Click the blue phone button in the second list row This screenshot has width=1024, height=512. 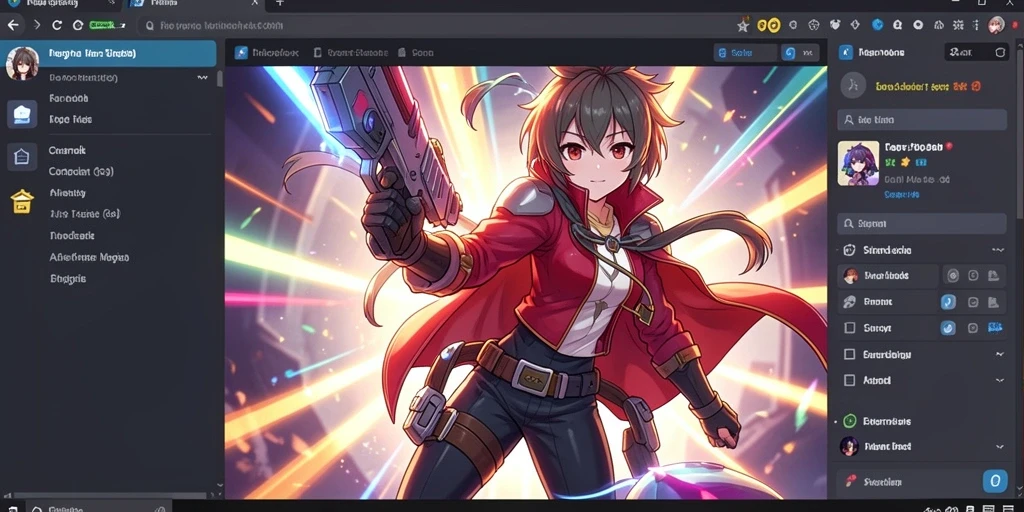click(948, 302)
